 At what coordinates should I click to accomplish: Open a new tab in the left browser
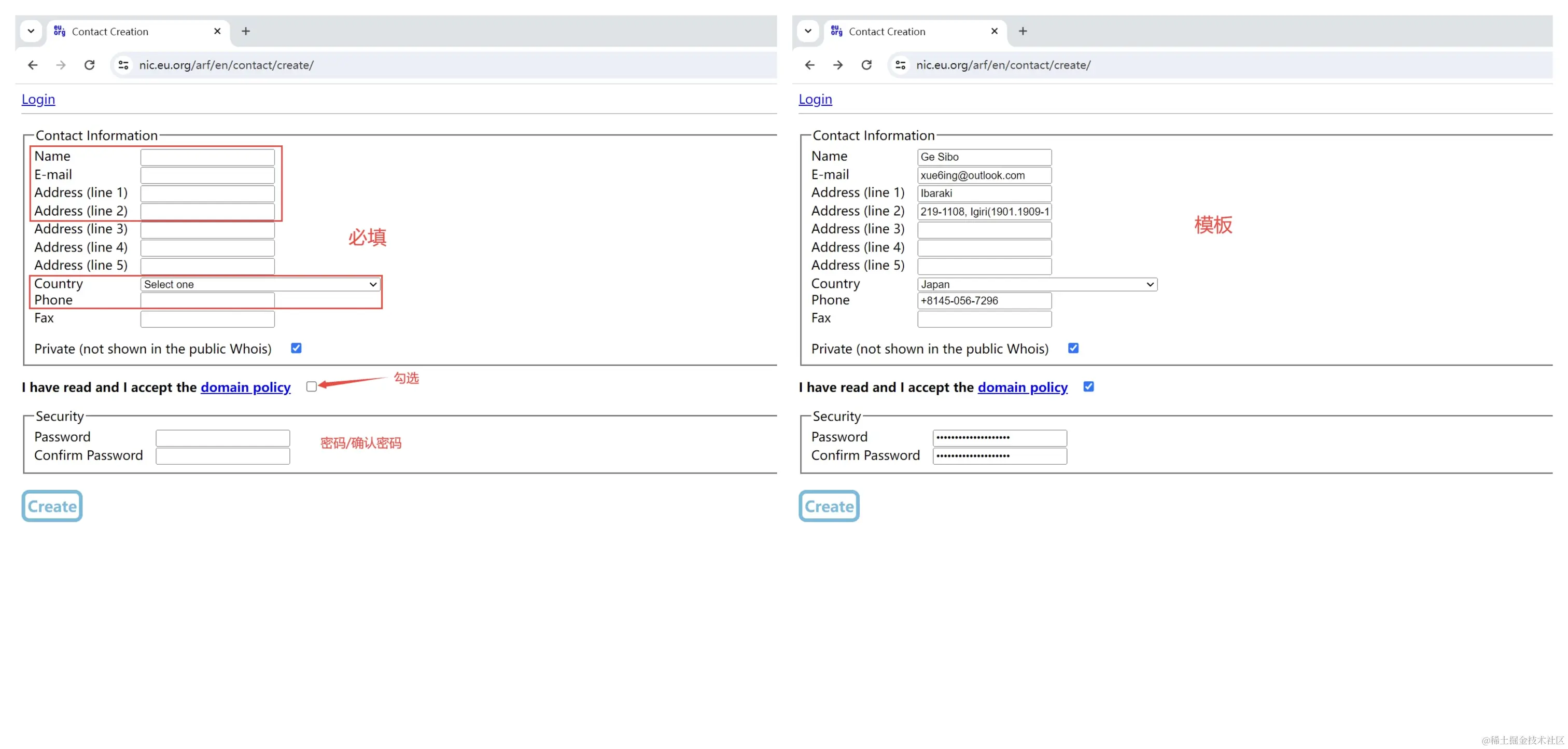pyautogui.click(x=246, y=31)
